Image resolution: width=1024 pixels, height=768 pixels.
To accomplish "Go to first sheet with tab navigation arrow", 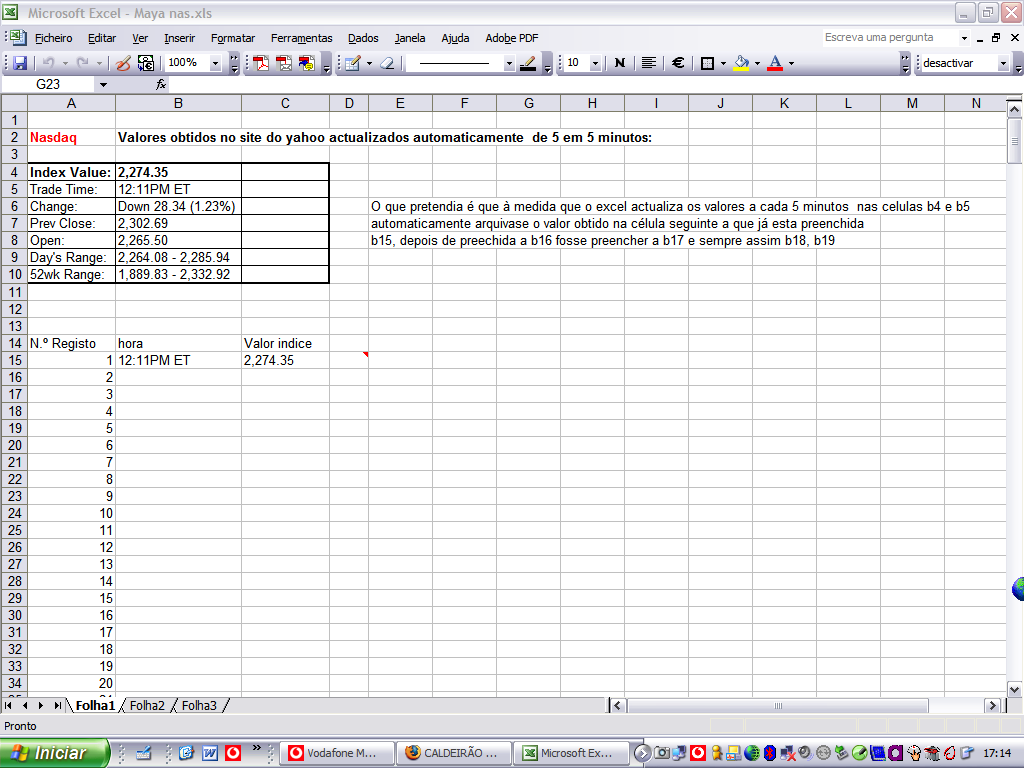I will [x=8, y=705].
